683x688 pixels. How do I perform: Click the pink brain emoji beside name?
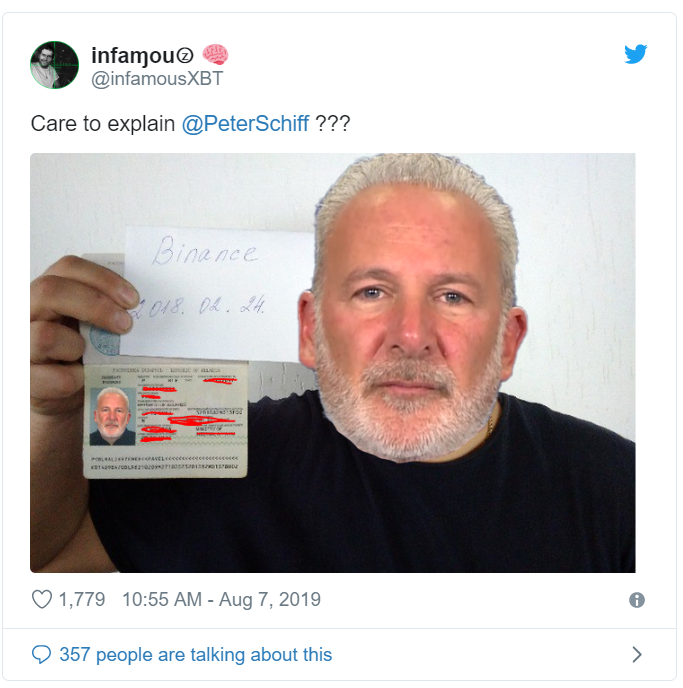pyautogui.click(x=215, y=54)
